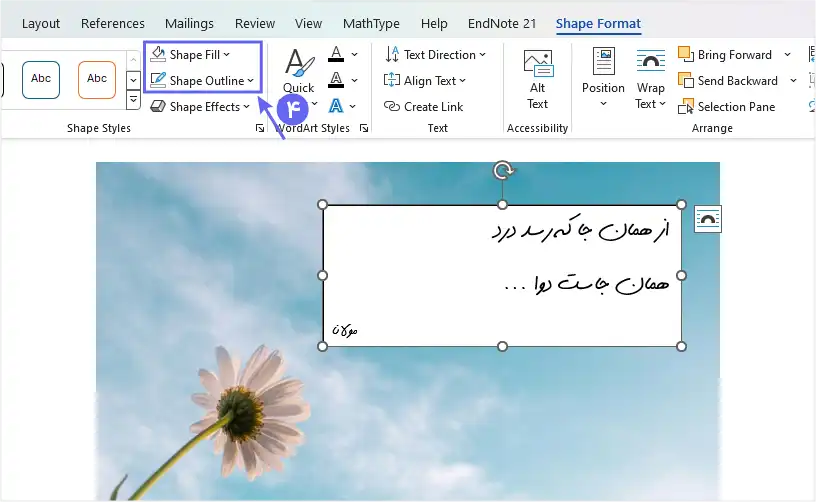Open the Alt Text pane
816x502 pixels.
[x=538, y=80]
